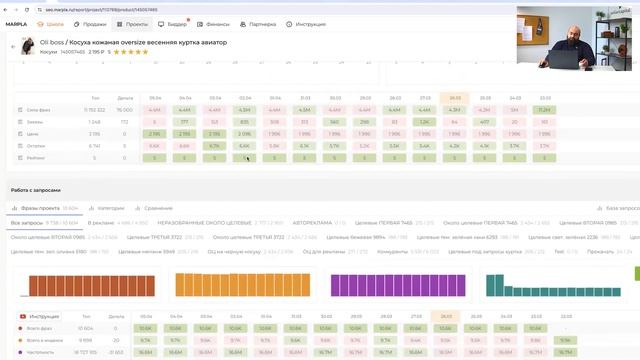Click the brown bar chart
The width and height of the screenshot is (640, 360).
point(87,286)
